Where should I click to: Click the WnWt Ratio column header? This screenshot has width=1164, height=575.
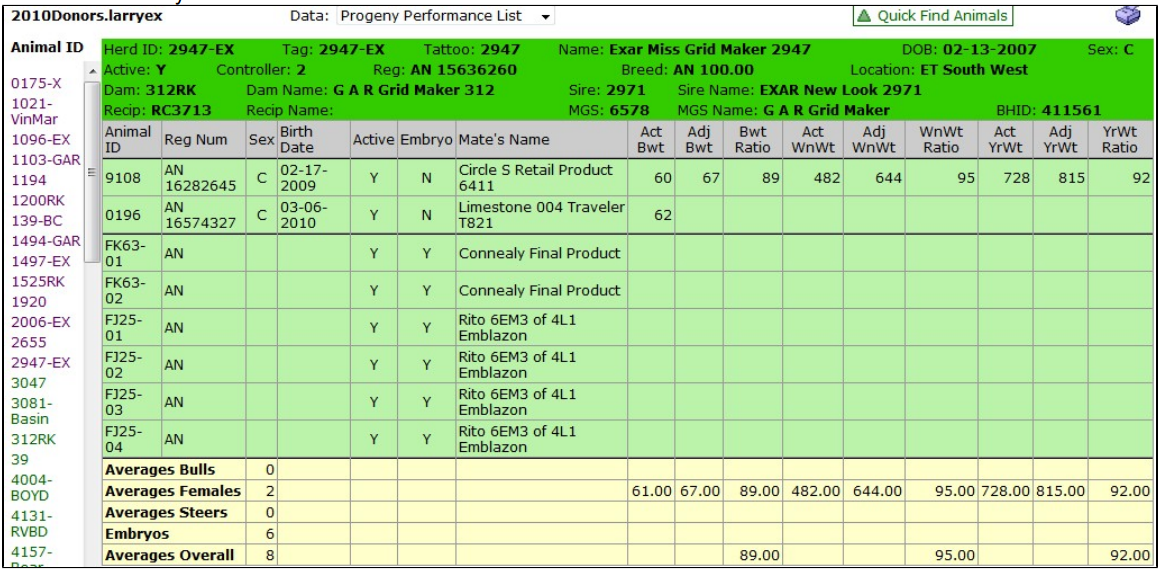click(x=941, y=139)
